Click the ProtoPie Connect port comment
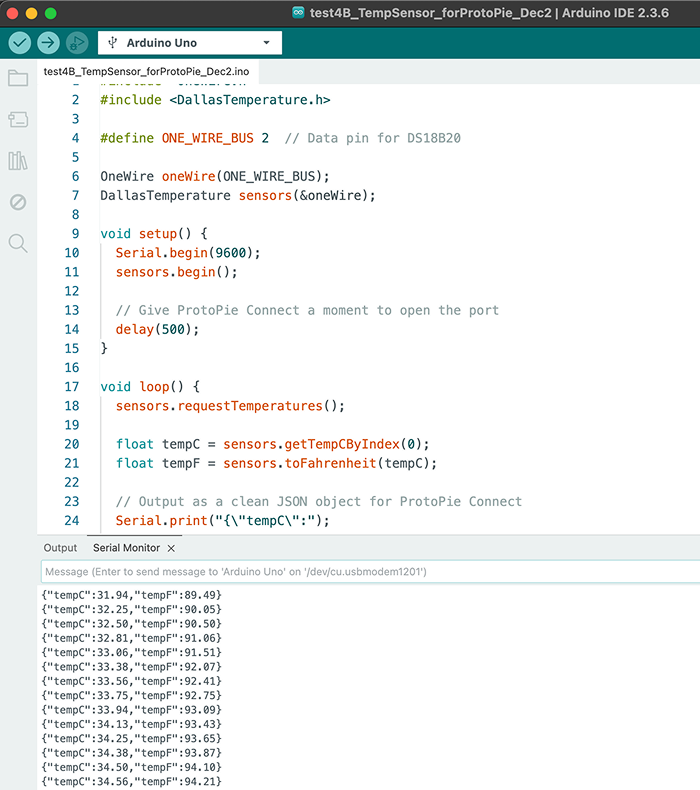This screenshot has height=790, width=700. click(x=307, y=310)
